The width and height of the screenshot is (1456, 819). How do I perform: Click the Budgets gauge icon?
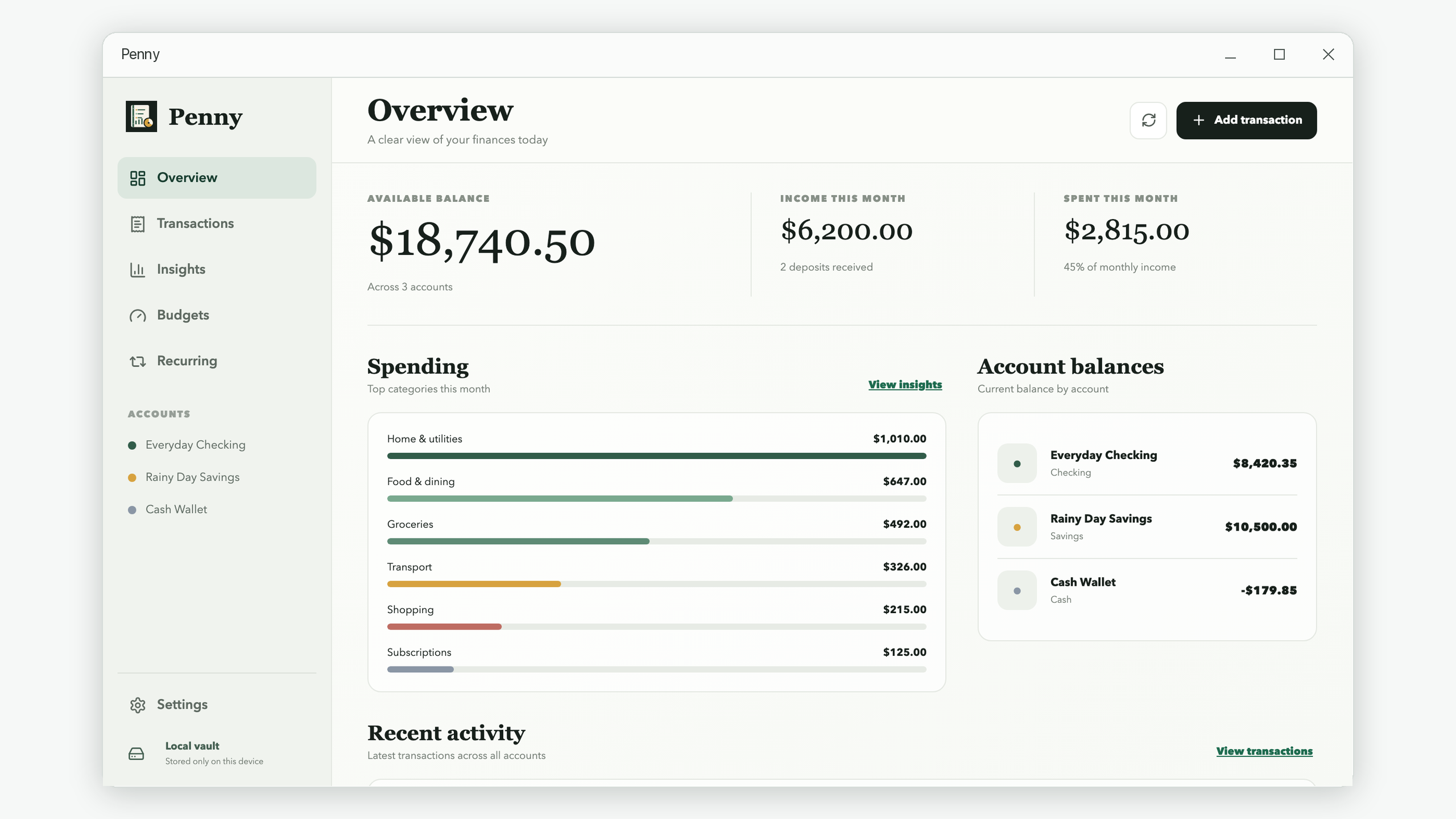tap(138, 316)
